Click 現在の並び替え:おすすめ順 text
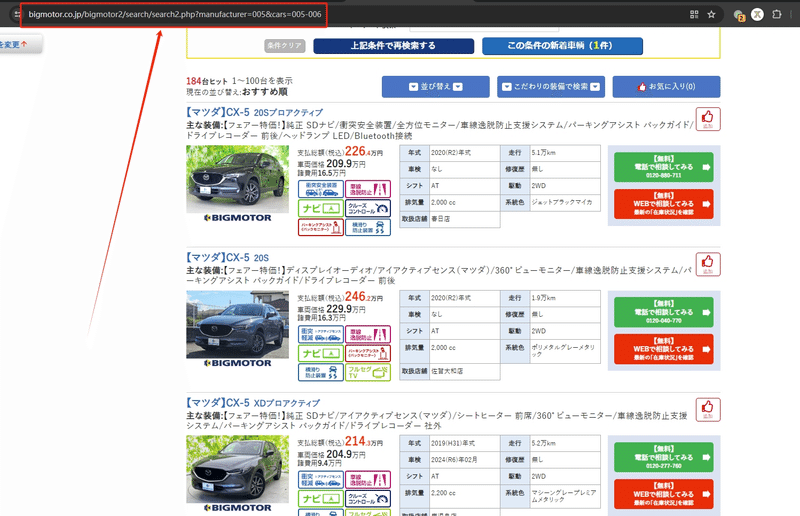 pyautogui.click(x=237, y=92)
